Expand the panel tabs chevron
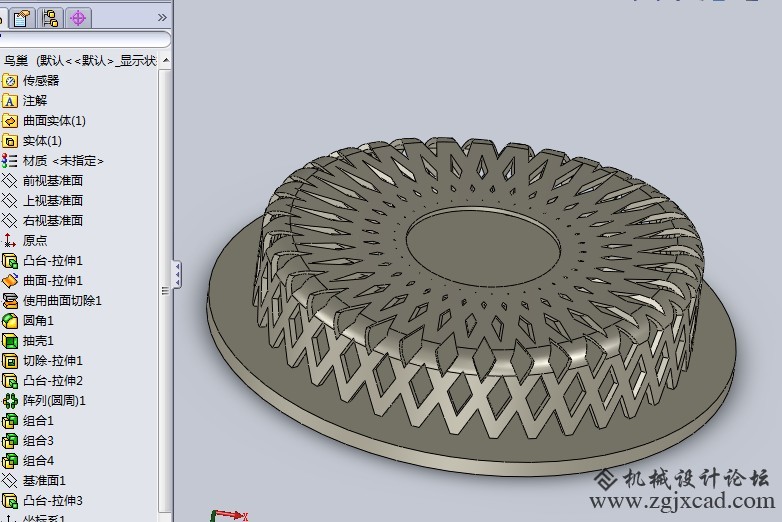Image resolution: width=782 pixels, height=522 pixels. pyautogui.click(x=162, y=18)
